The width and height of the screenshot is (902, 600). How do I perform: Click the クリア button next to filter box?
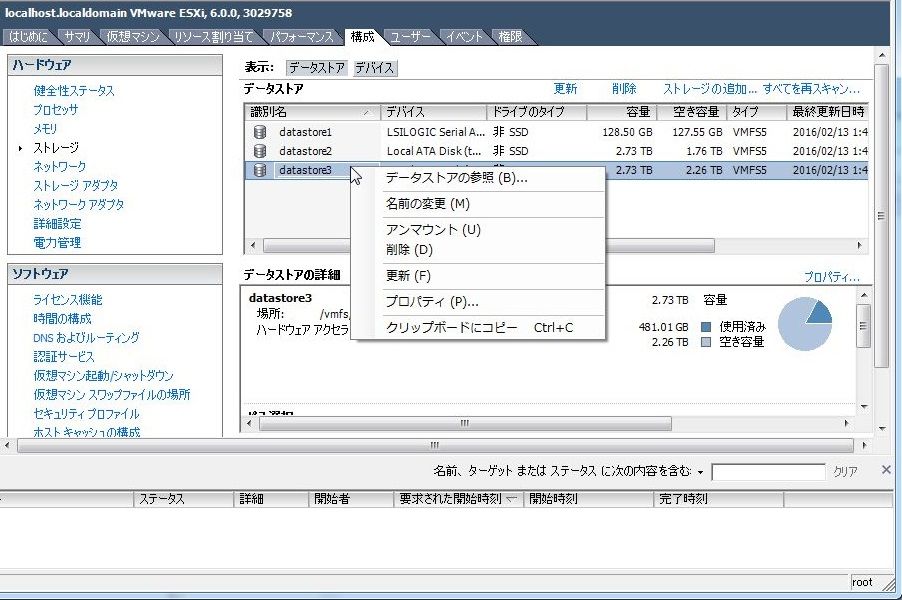click(x=845, y=472)
